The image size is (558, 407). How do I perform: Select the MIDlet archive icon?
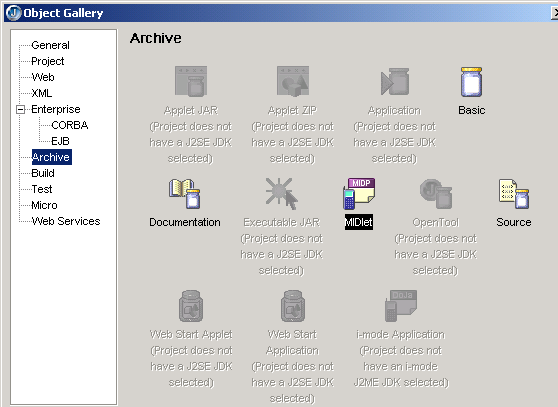point(359,194)
